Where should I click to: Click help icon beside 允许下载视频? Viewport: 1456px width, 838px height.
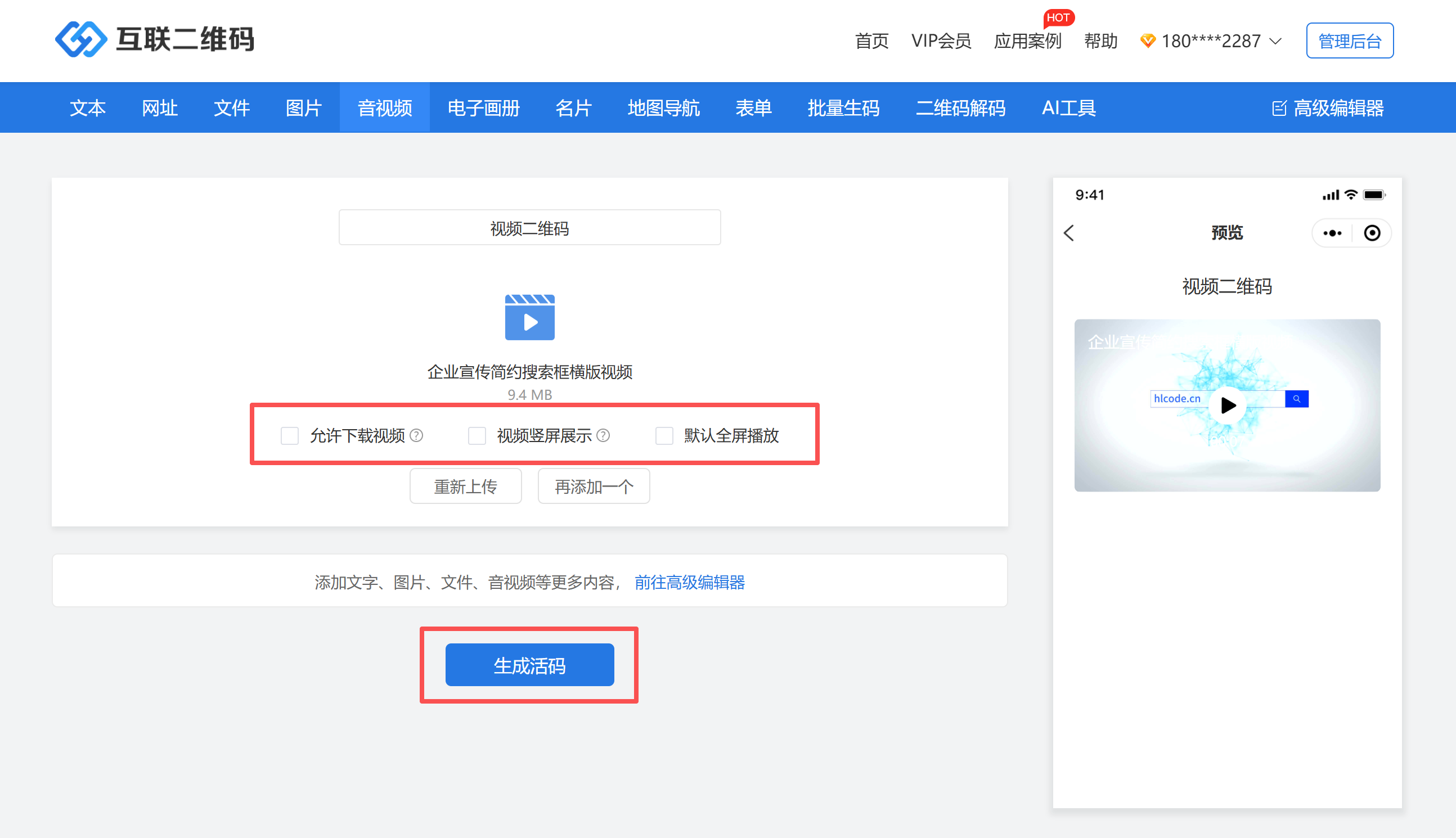coord(416,436)
